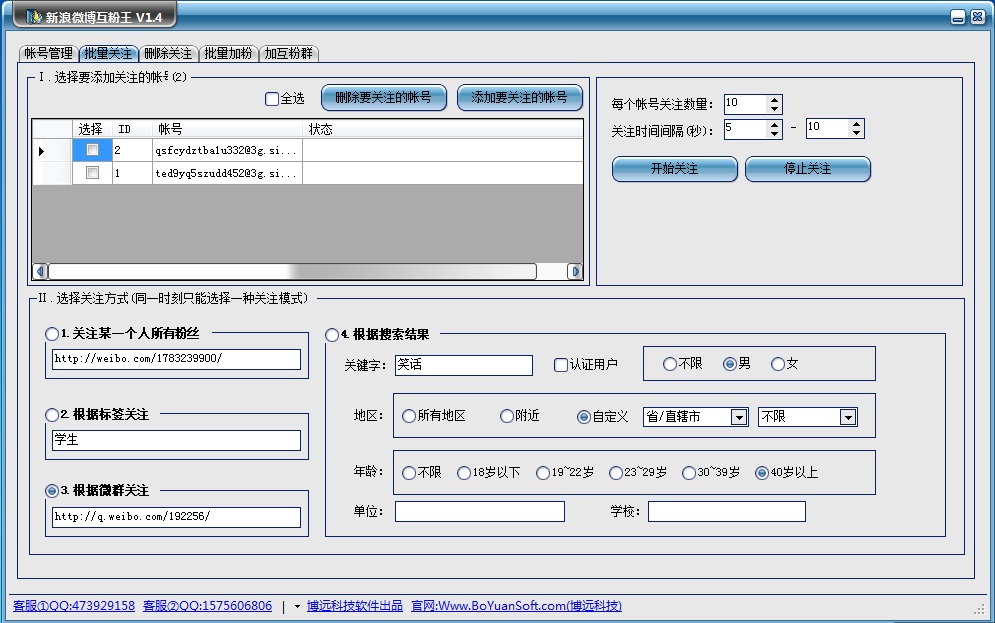The image size is (995, 623).
Task: Click the tag input containing 学生
Action: [176, 440]
